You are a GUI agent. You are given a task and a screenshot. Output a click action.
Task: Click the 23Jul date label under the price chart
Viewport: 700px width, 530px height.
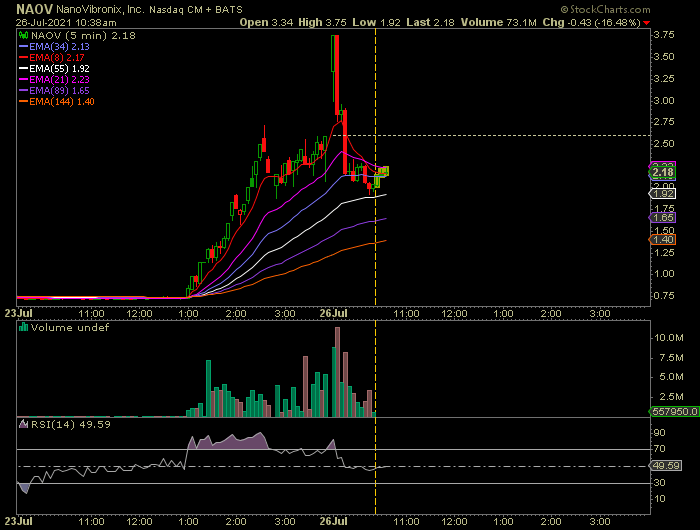click(19, 313)
